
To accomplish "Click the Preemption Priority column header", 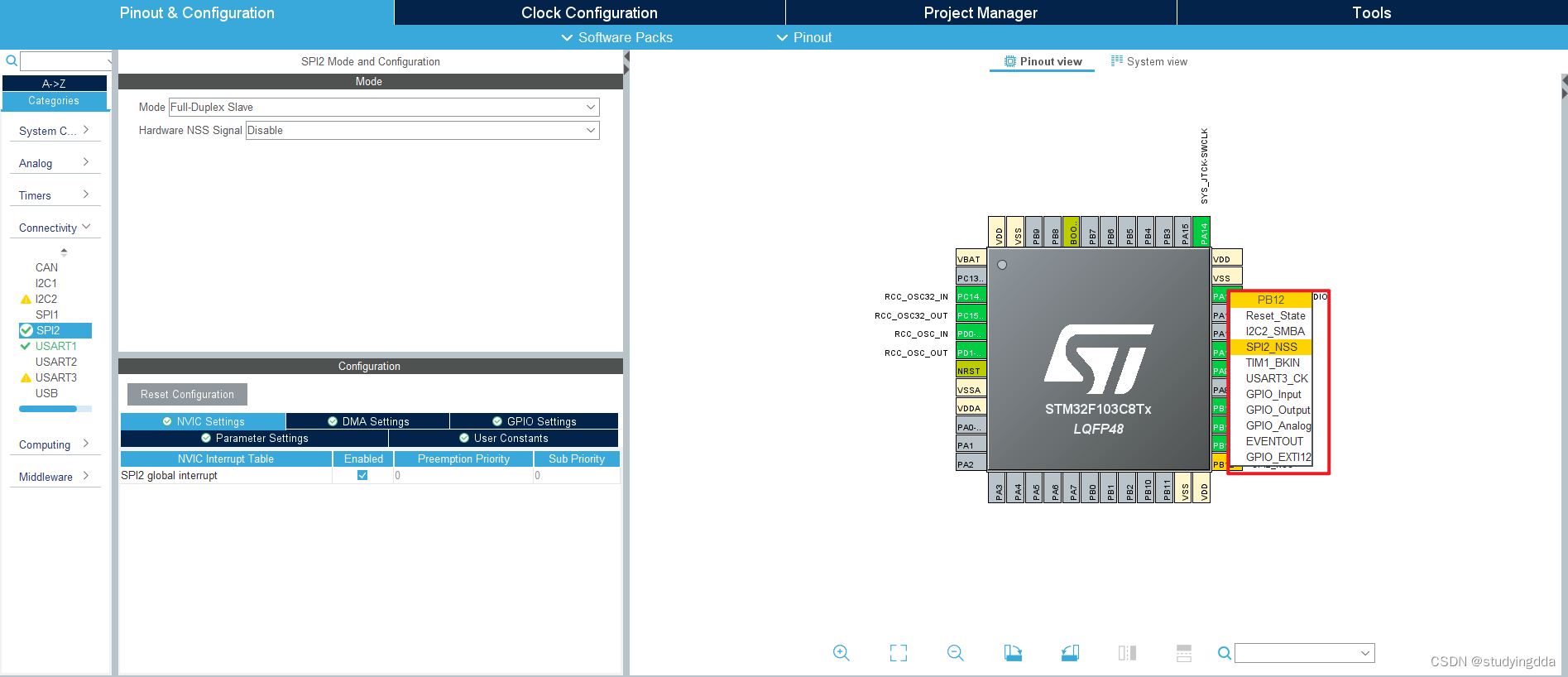I will [x=463, y=459].
